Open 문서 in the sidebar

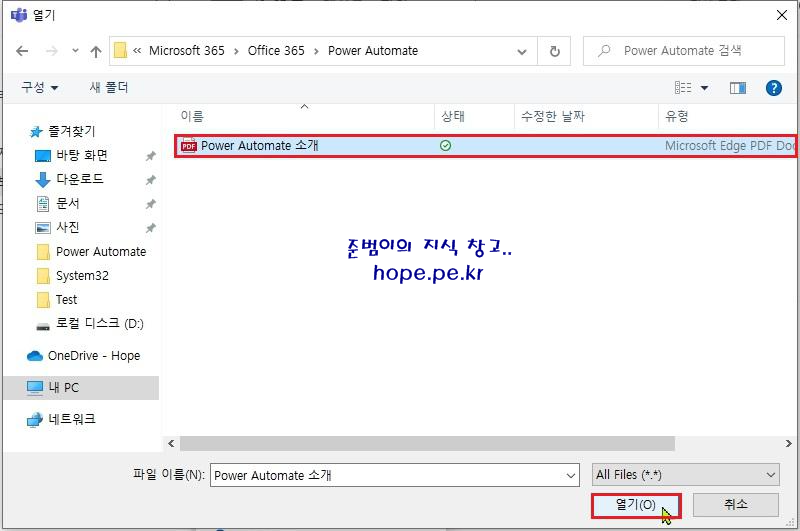(68, 203)
